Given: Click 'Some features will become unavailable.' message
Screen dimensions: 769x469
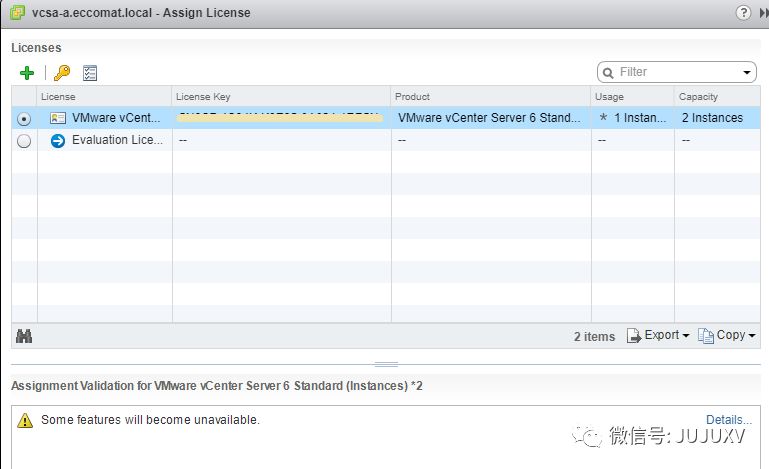Looking at the screenshot, I should [x=151, y=420].
